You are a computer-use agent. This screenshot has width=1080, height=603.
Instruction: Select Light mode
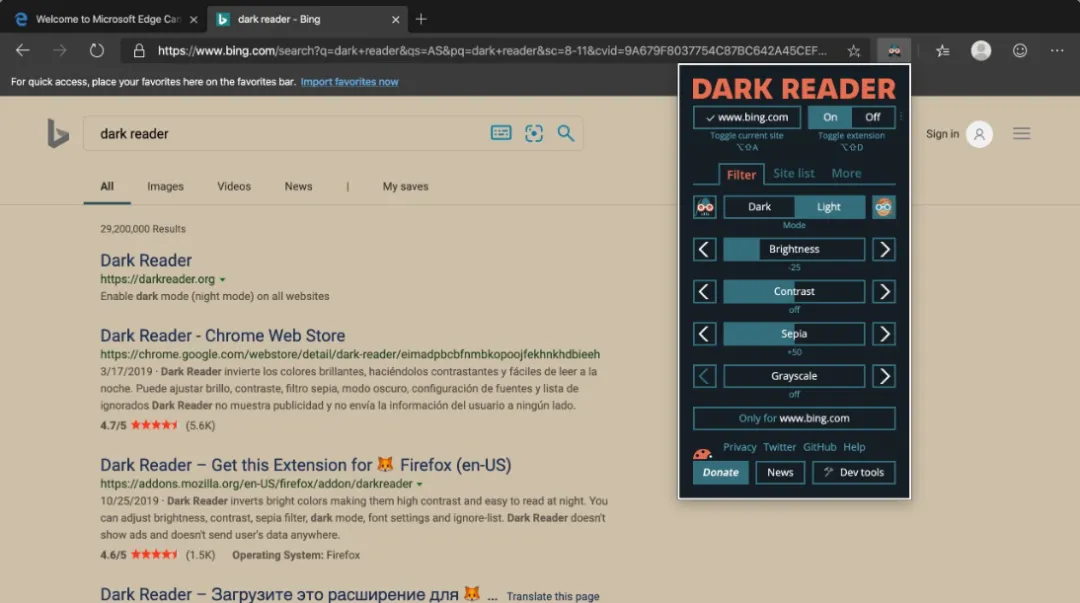(x=829, y=207)
